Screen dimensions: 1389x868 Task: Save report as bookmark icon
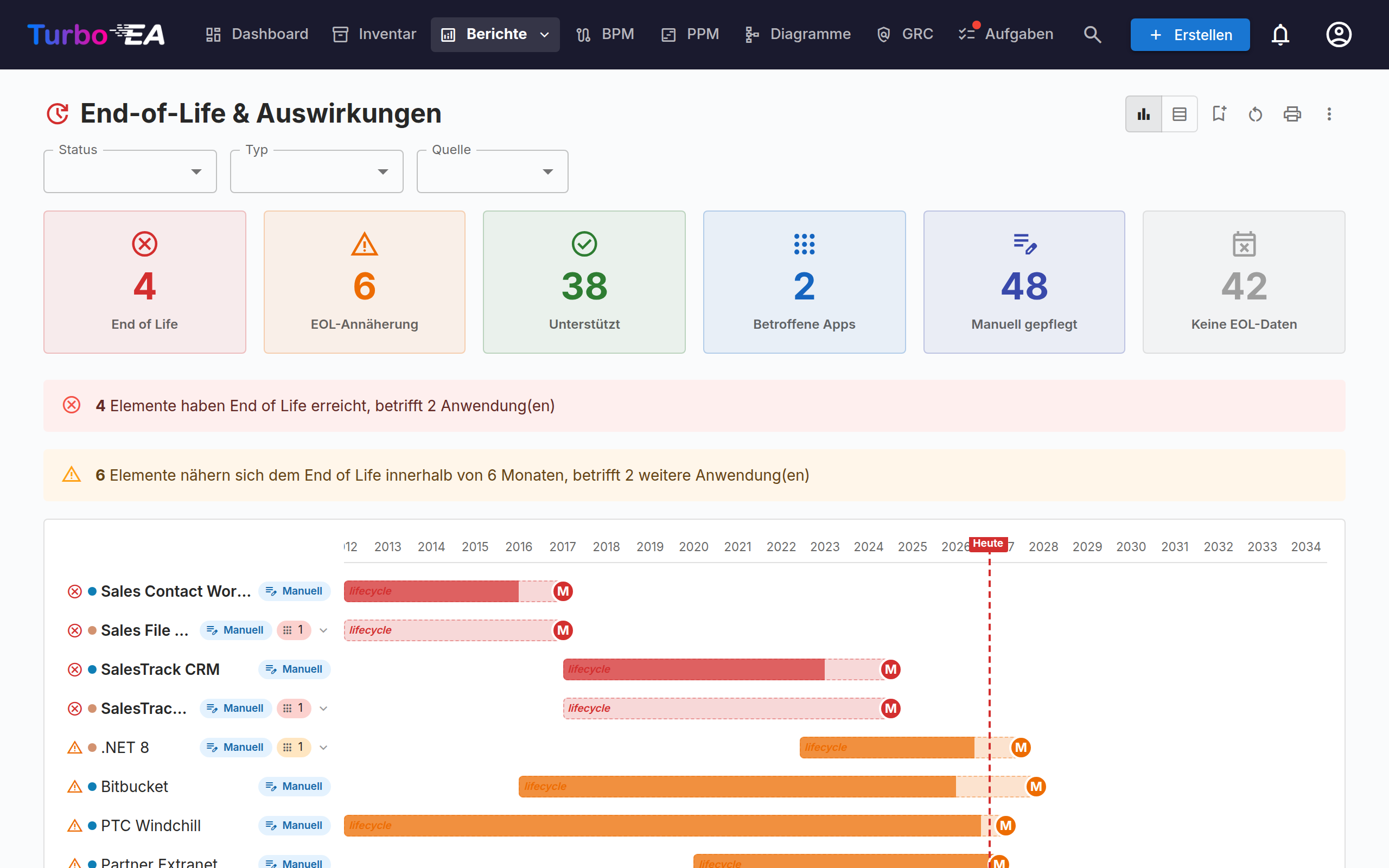[x=1219, y=114]
